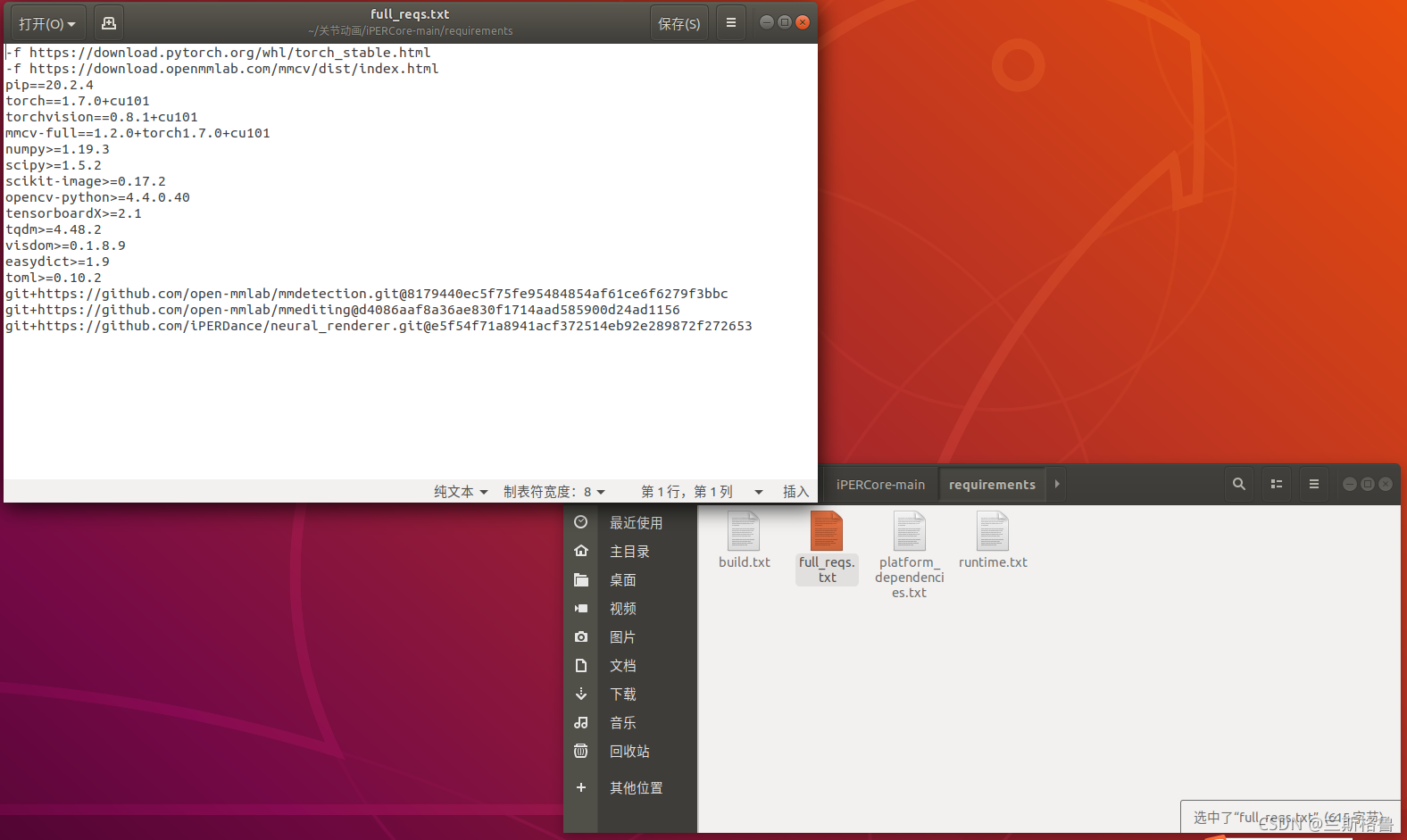
Task: Open the 回收站 trash
Action: click(x=630, y=752)
